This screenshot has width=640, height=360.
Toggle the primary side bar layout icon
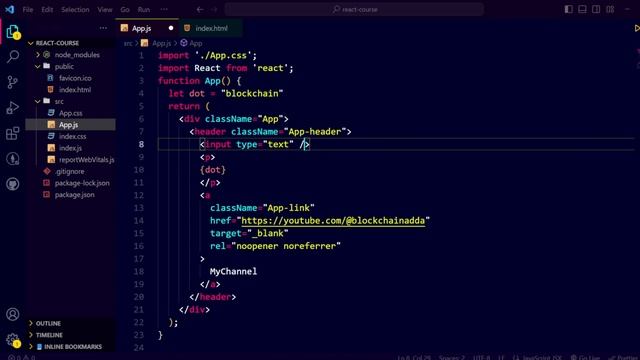pos(569,9)
